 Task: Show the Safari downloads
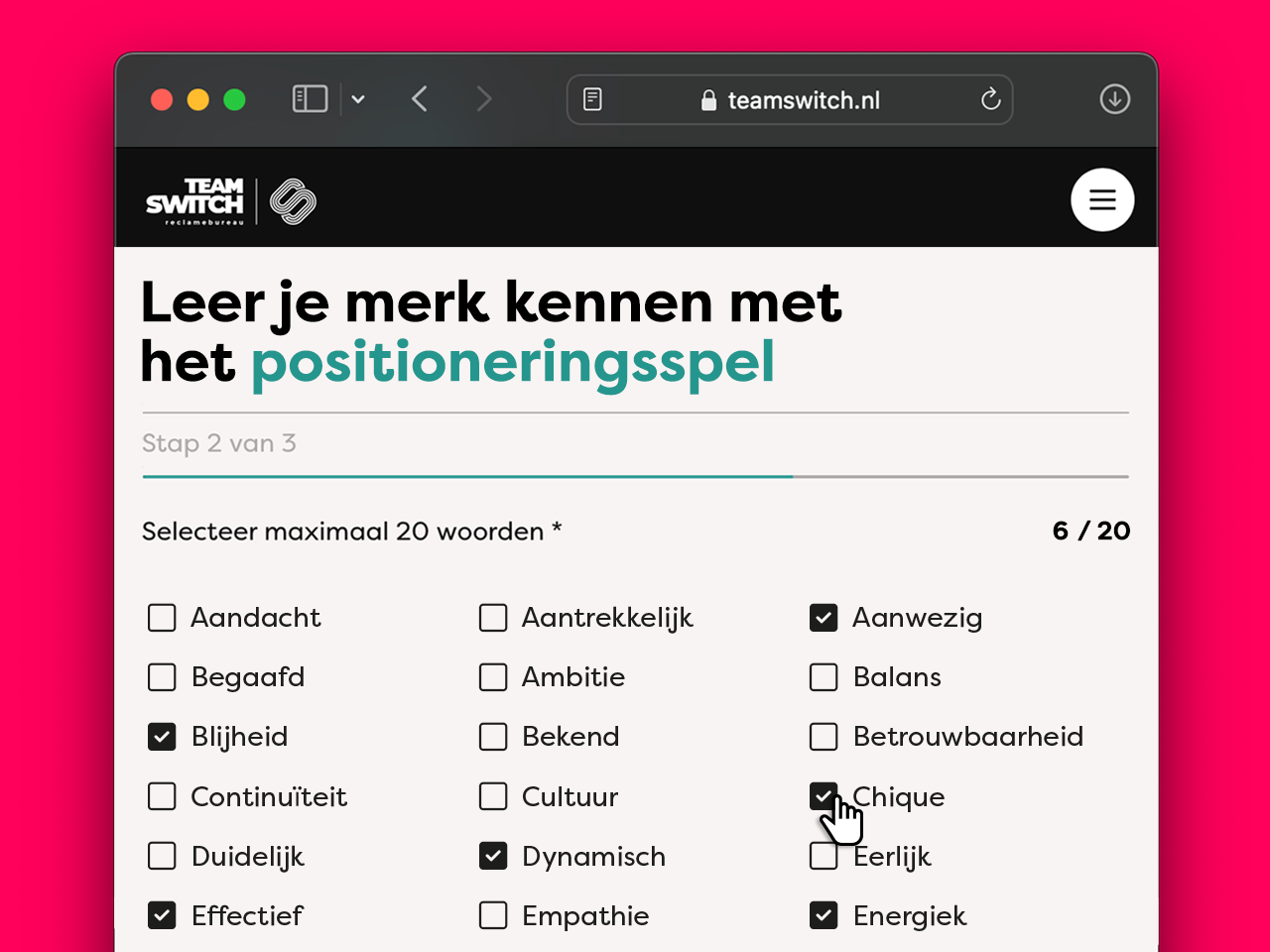pyautogui.click(x=1114, y=99)
